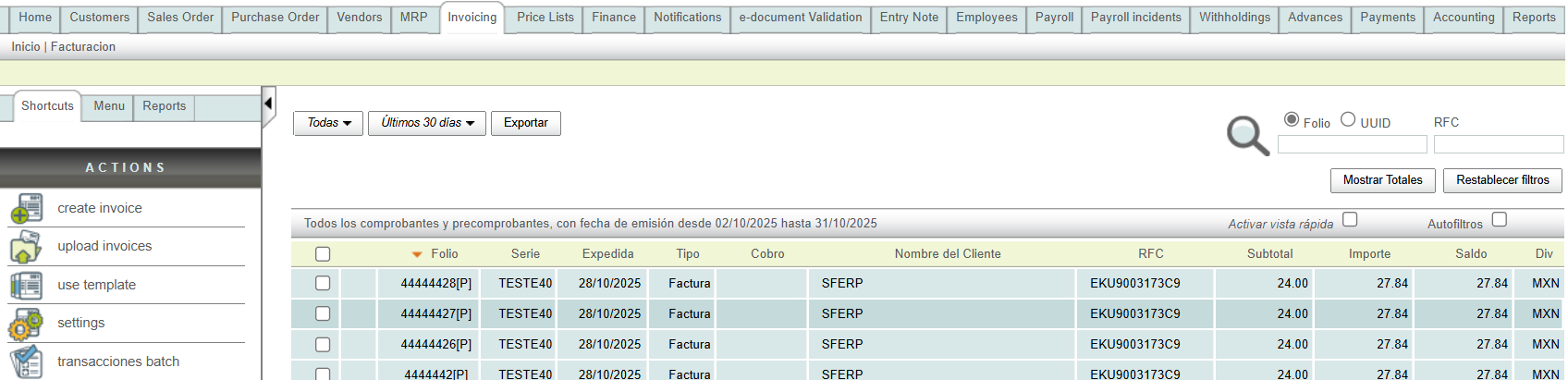Click the RFC search input field
The image size is (1568, 380).
pos(1498,144)
